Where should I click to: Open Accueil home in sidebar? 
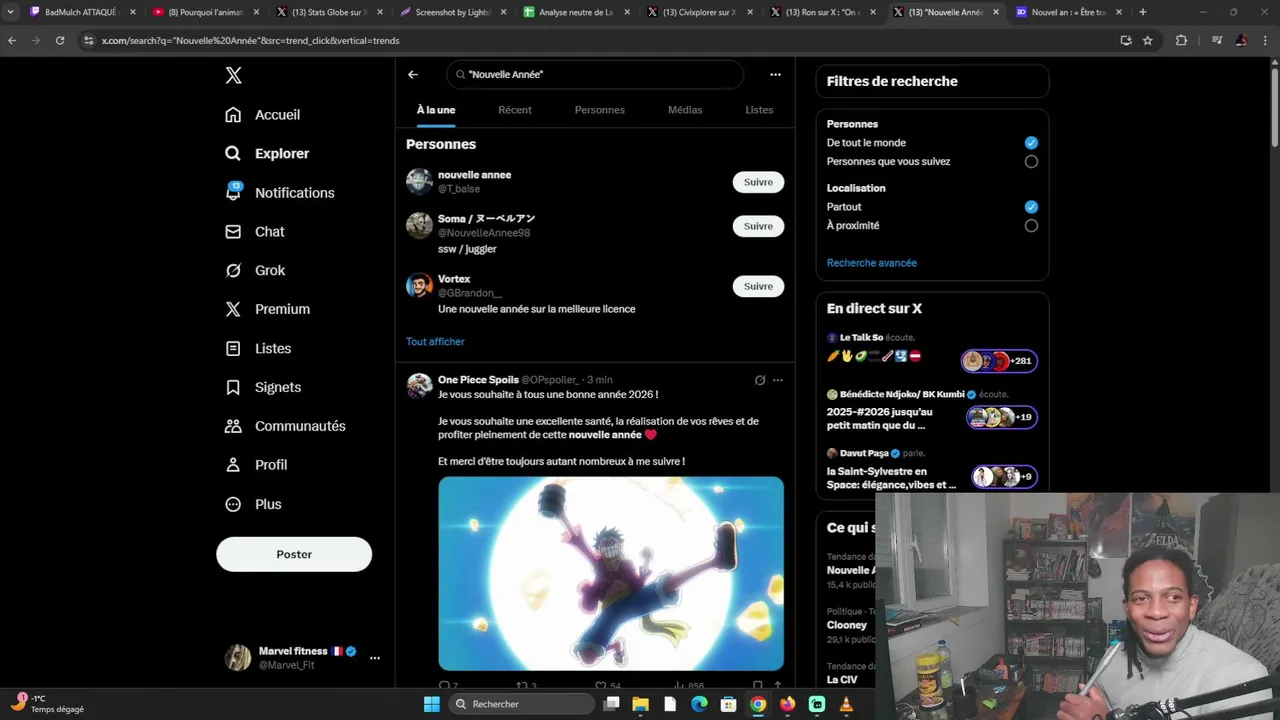click(263, 115)
